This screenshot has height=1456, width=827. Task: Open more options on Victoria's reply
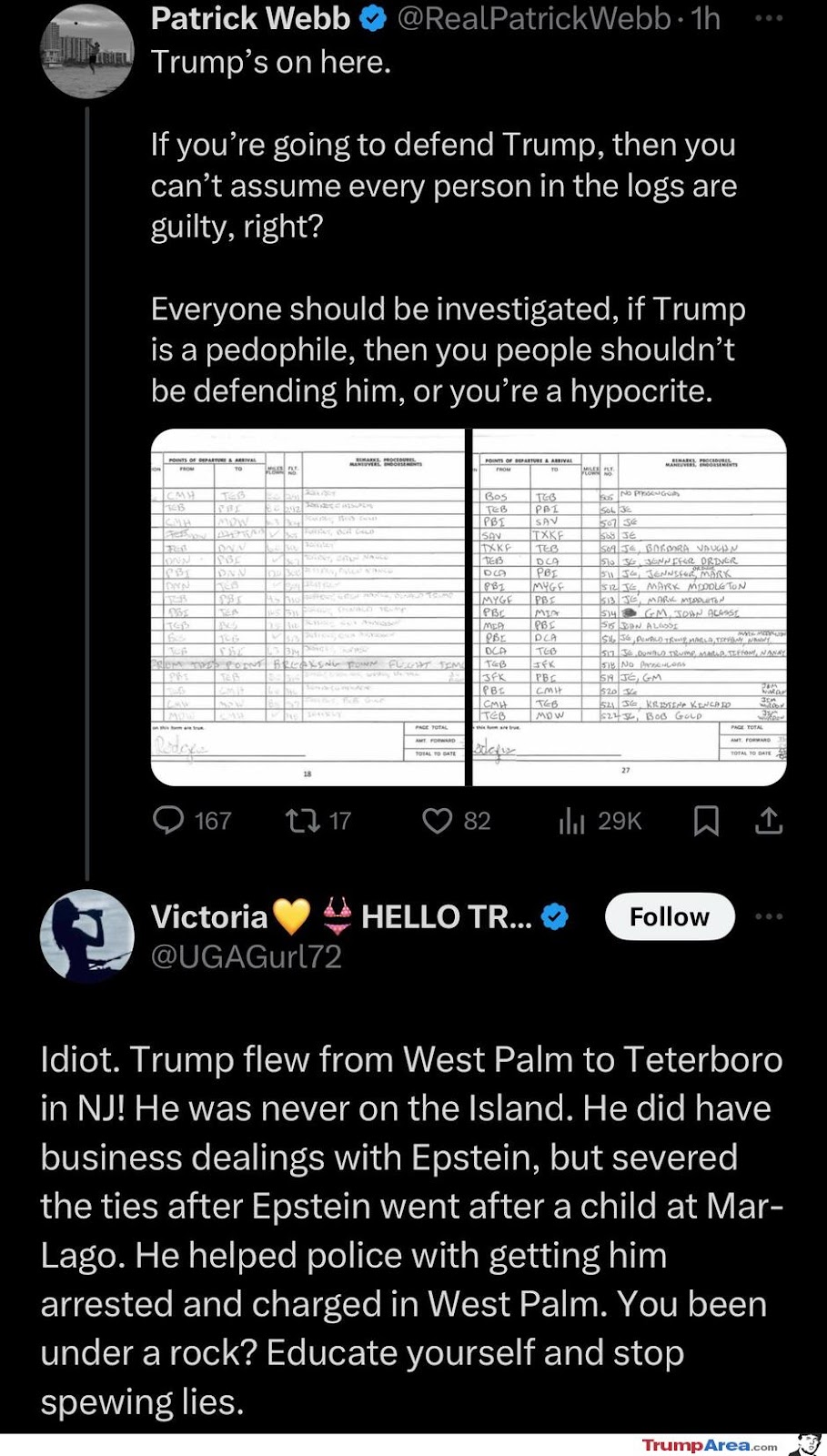click(x=769, y=916)
